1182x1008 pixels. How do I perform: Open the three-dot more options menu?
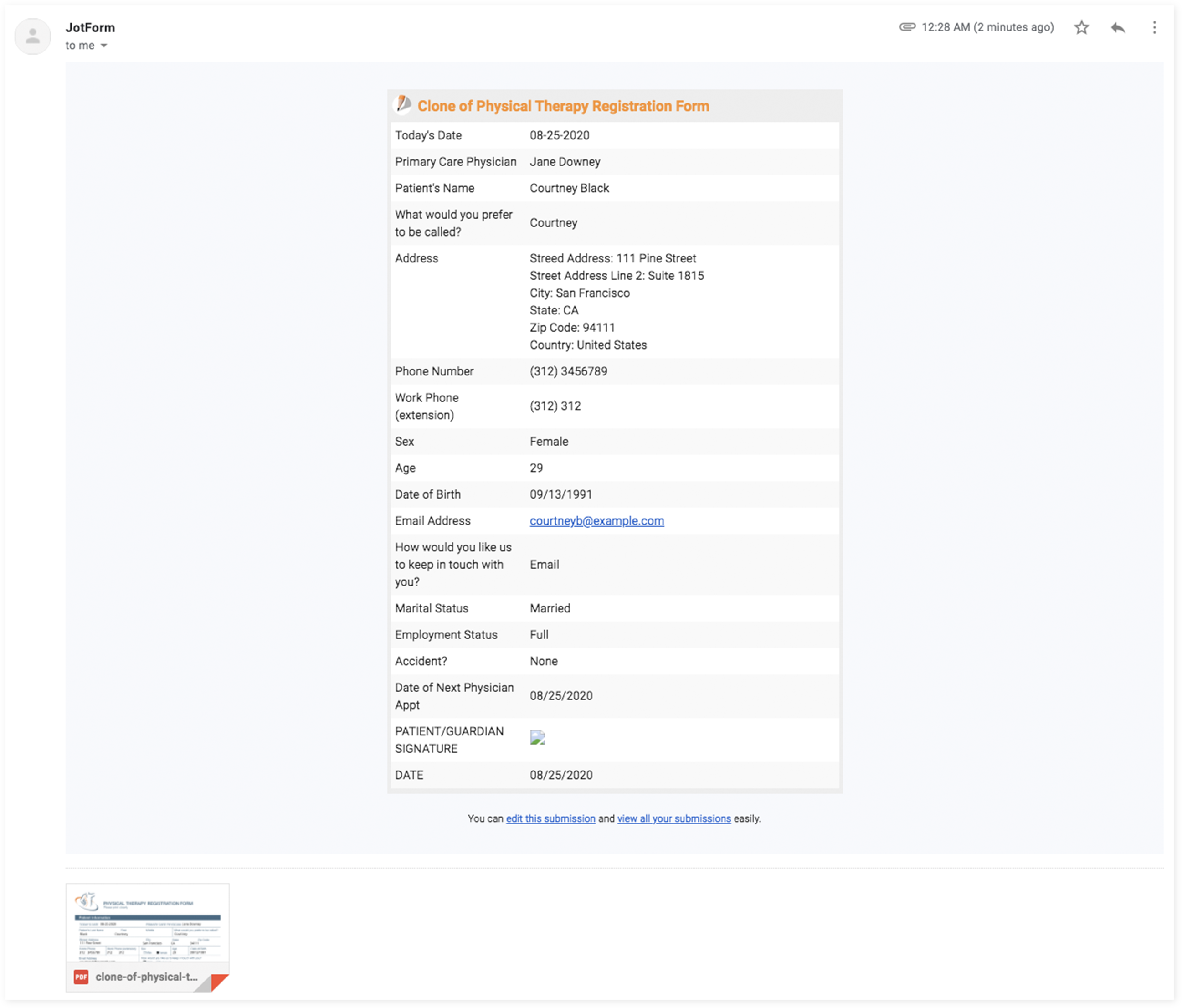pos(1154,27)
